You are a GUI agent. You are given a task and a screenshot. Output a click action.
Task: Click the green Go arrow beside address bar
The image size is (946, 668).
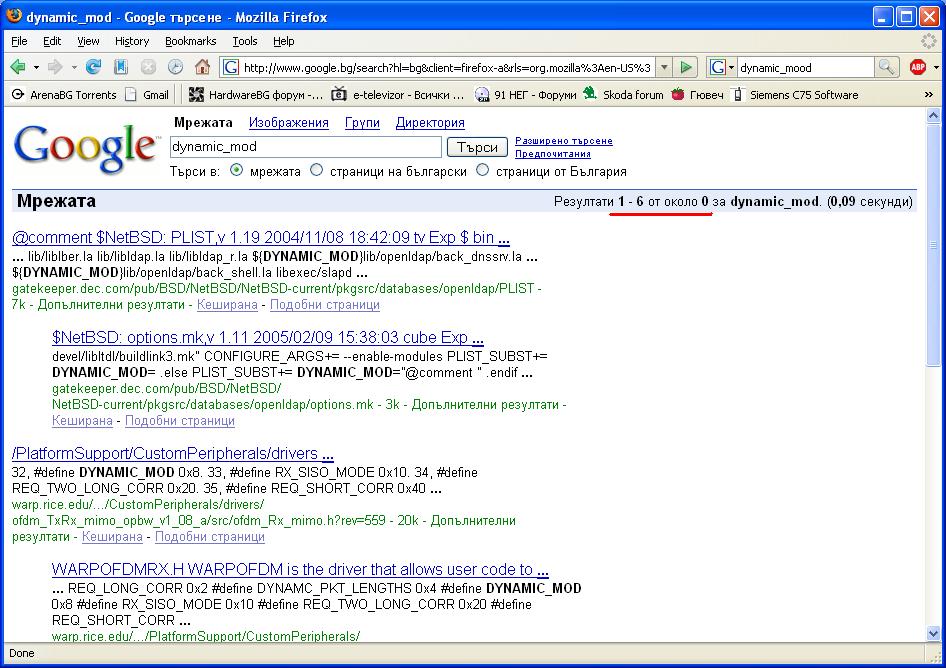coord(685,68)
